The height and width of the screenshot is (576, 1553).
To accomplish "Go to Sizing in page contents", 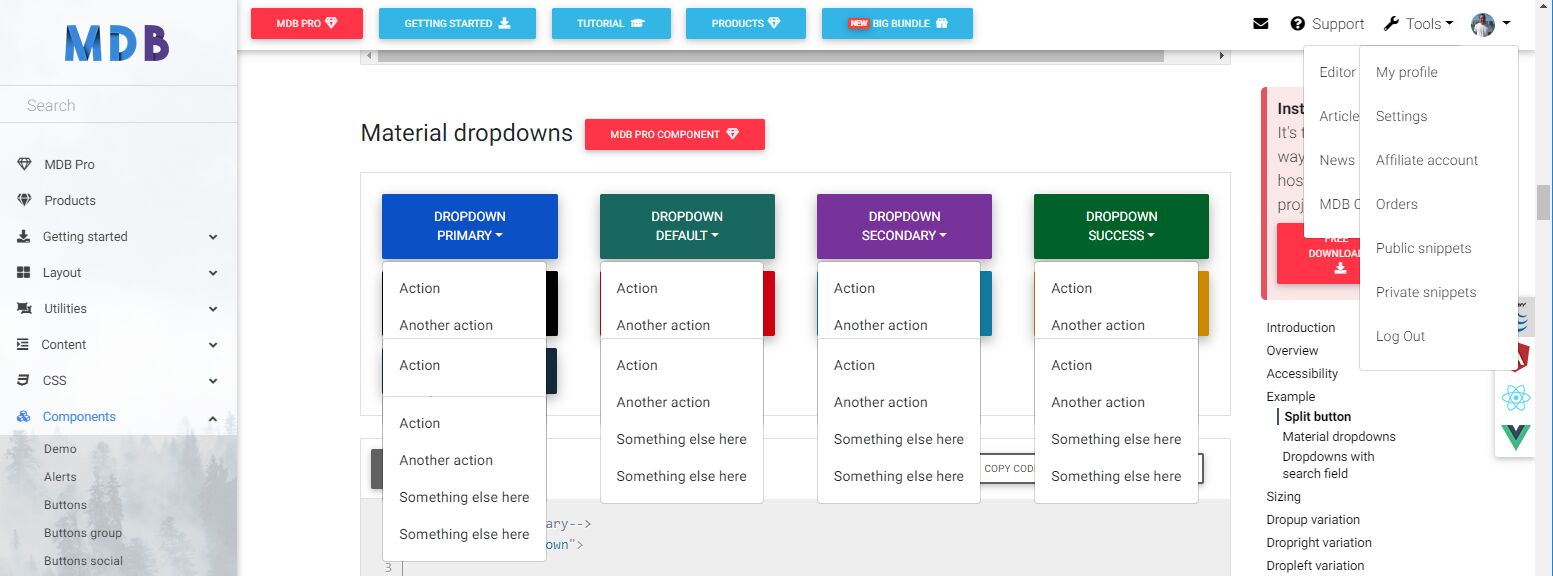I will [x=1283, y=496].
